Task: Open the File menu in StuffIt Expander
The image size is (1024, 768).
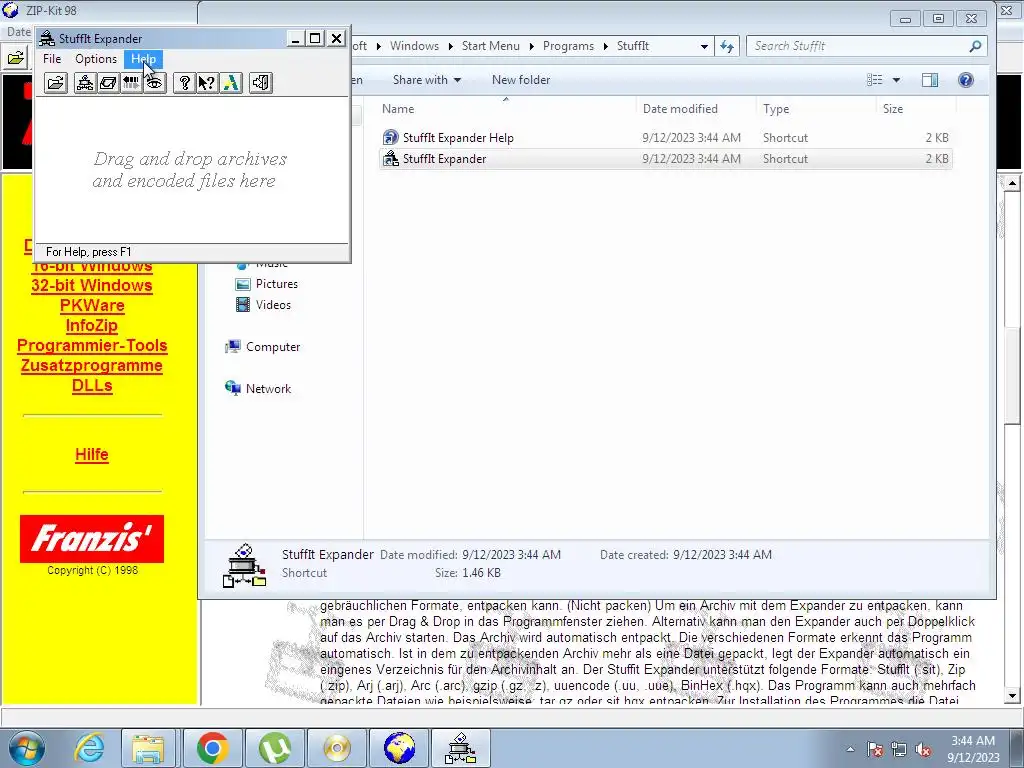Action: (52, 59)
